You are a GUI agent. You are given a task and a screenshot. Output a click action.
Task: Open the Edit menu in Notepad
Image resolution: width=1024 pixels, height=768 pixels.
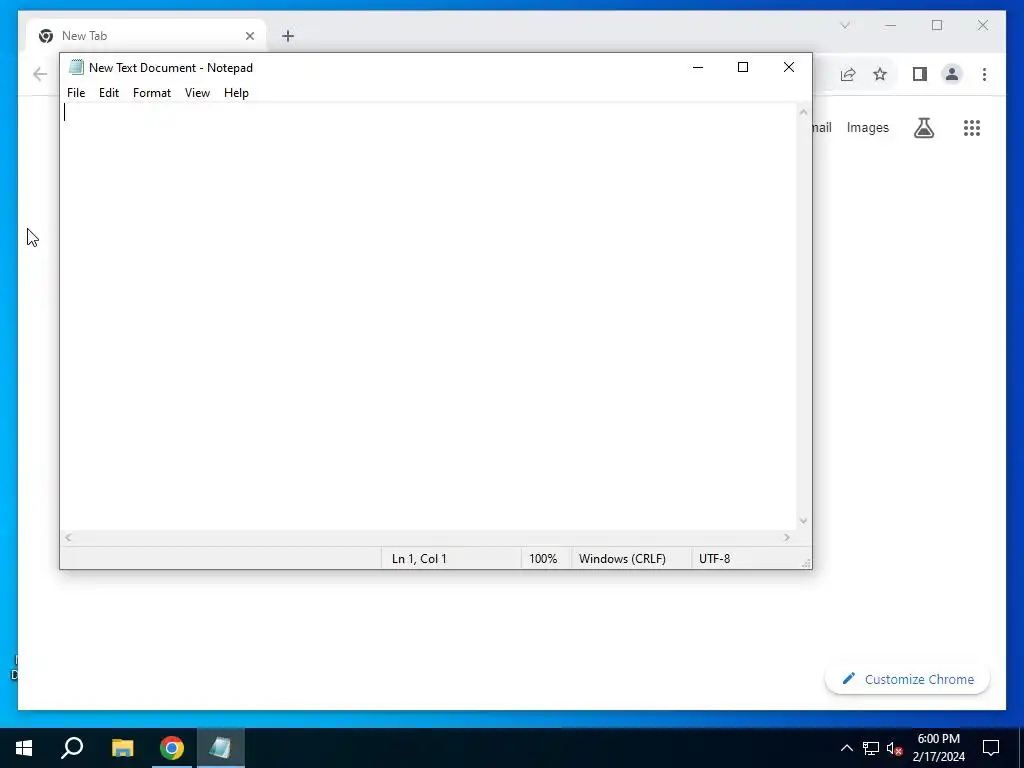(108, 93)
